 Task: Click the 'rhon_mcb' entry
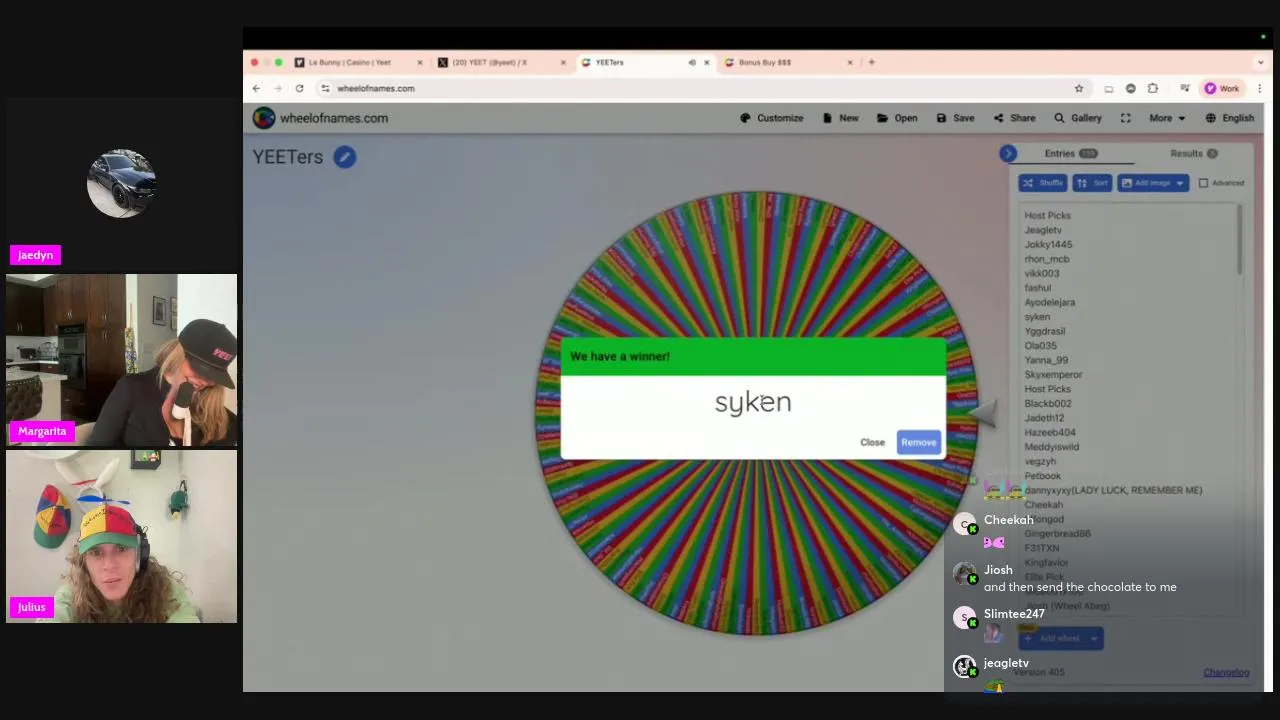[1046, 259]
